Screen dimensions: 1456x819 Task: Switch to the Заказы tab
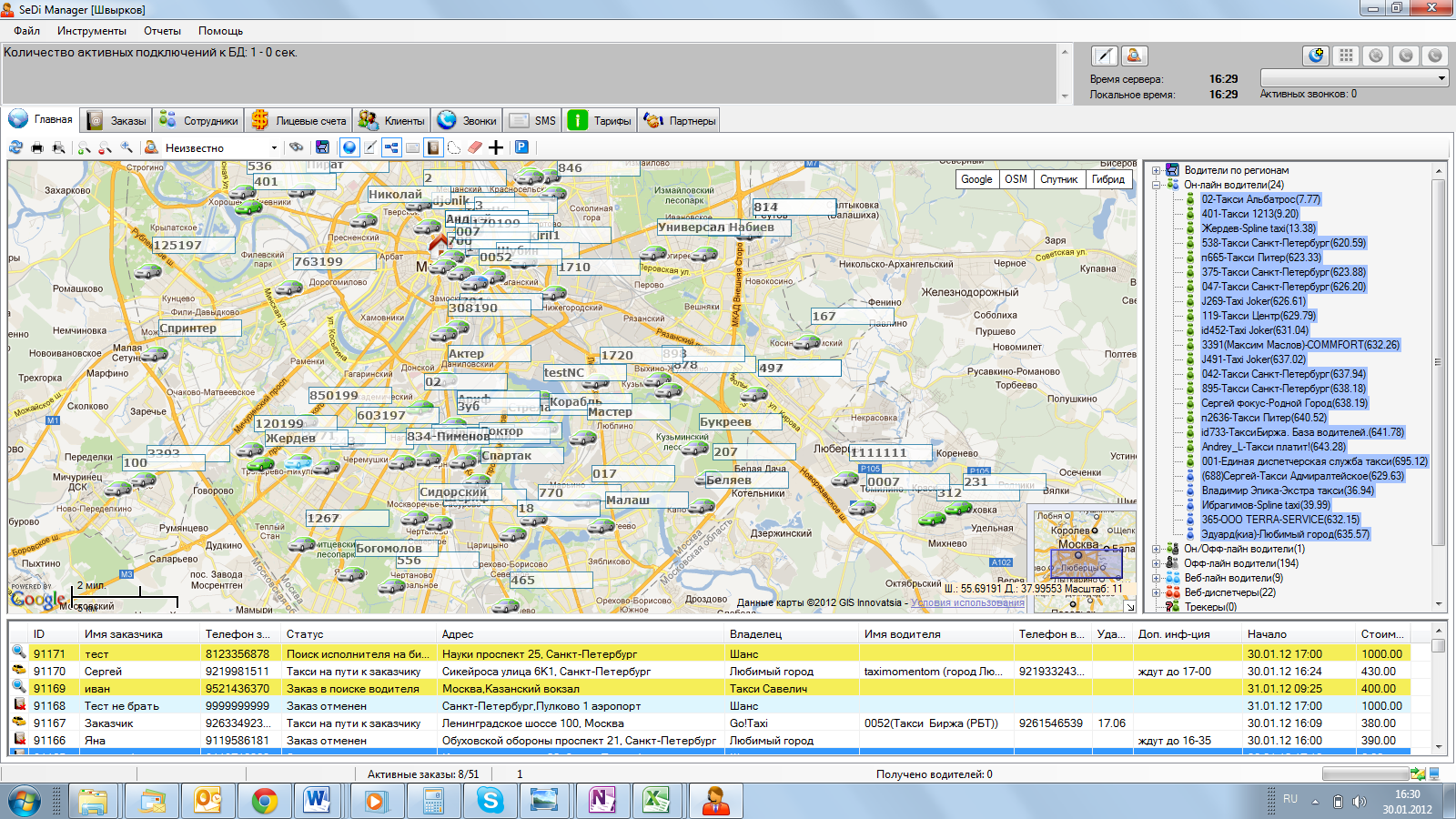116,120
